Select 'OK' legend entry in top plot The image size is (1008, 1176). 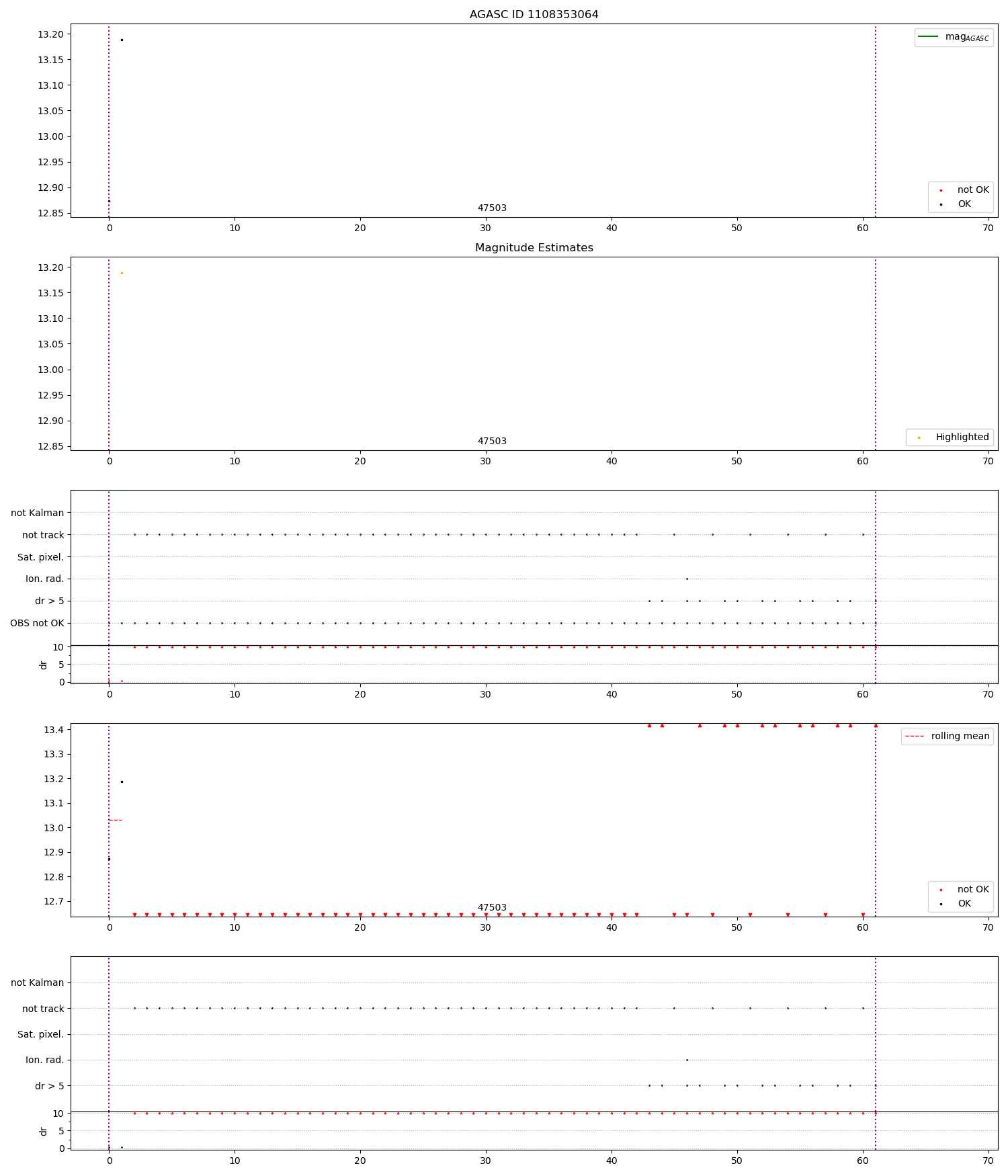[964, 204]
